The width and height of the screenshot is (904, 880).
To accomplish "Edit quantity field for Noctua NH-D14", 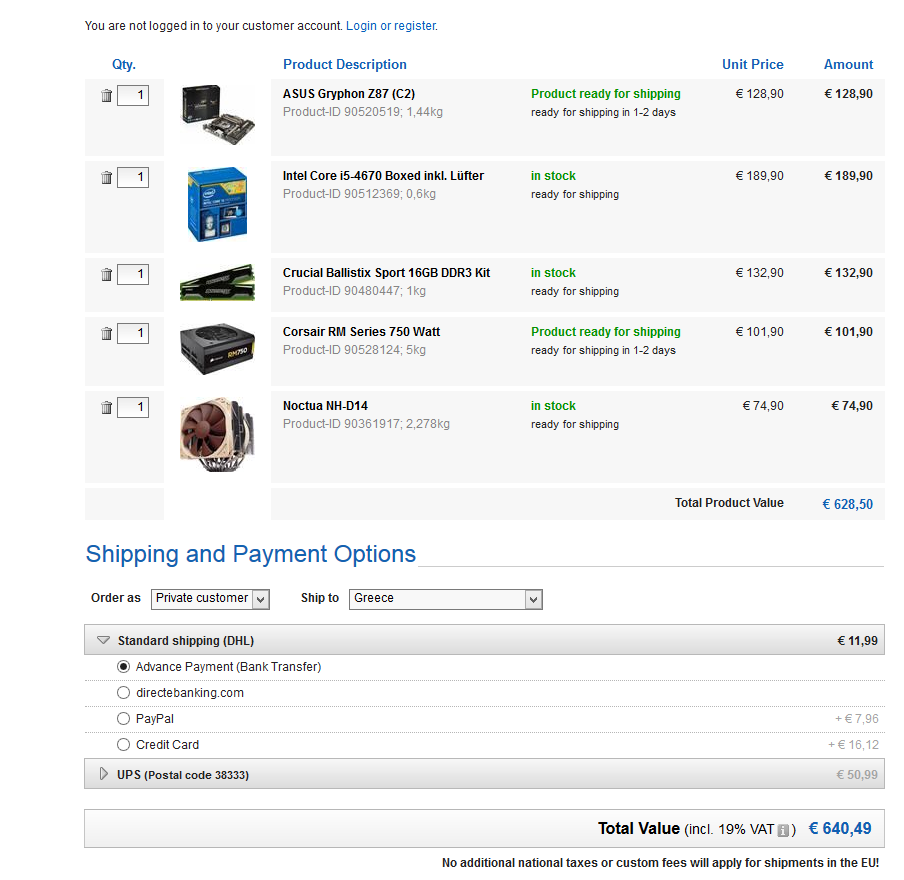I will click(133, 408).
